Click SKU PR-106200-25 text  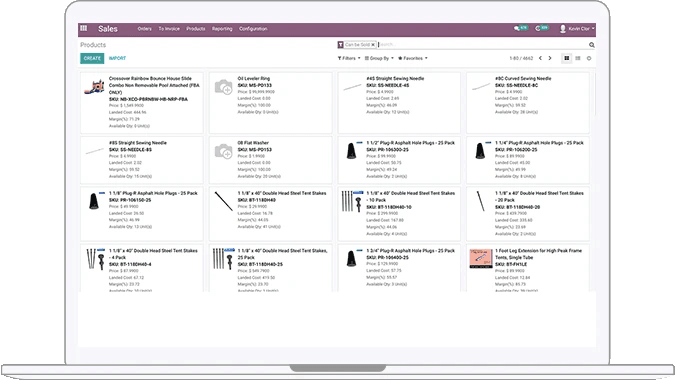[x=516, y=150]
